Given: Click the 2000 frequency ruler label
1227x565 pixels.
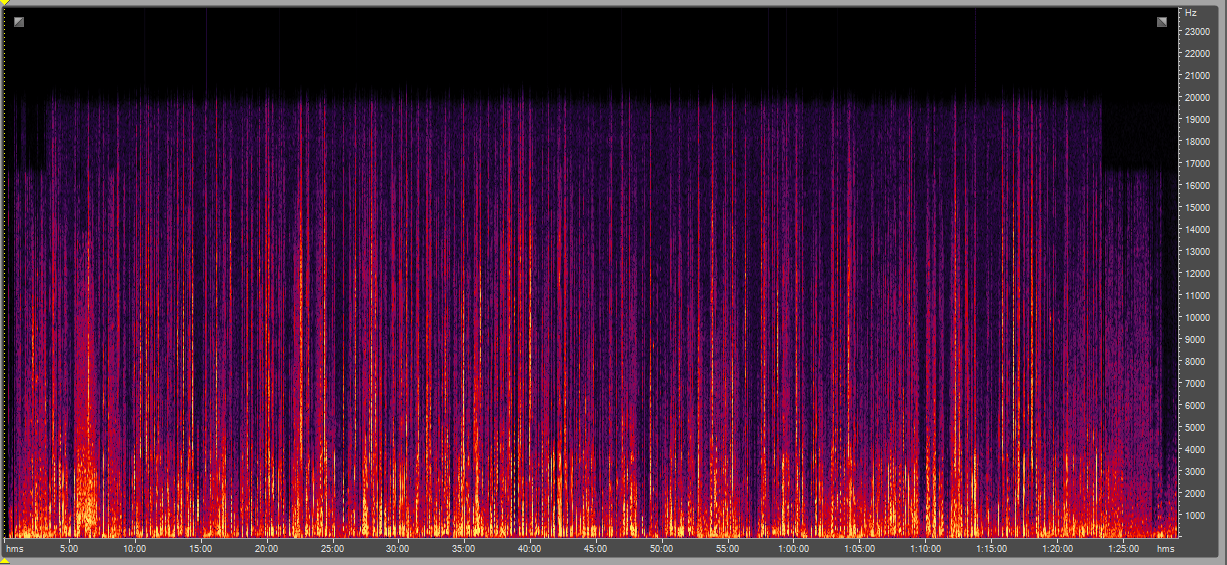Looking at the screenshot, I should tap(1195, 494).
